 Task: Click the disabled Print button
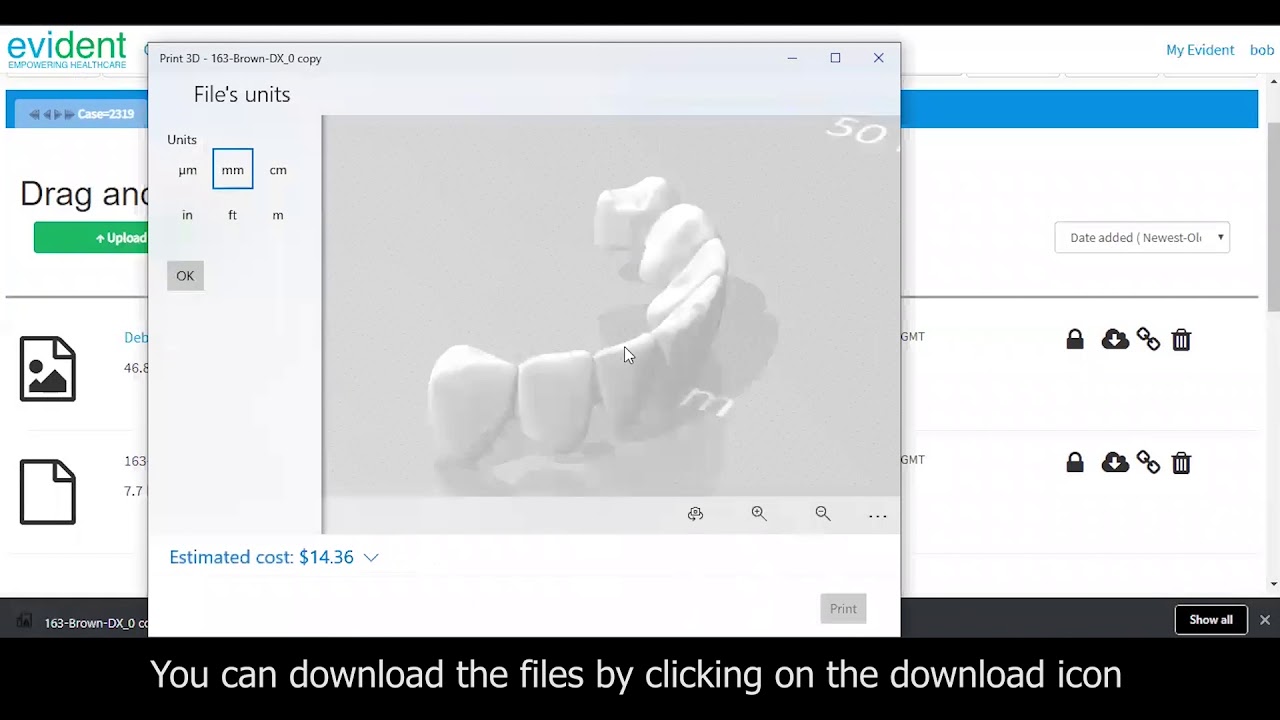(843, 608)
